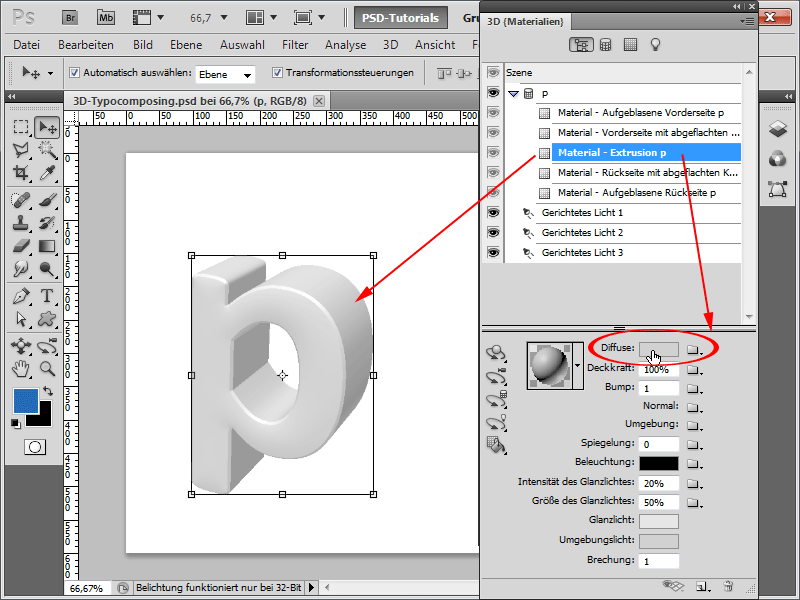Screen dimensions: 800x600
Task: Toggle visibility of Gerichtetes Licht 2
Action: (493, 232)
